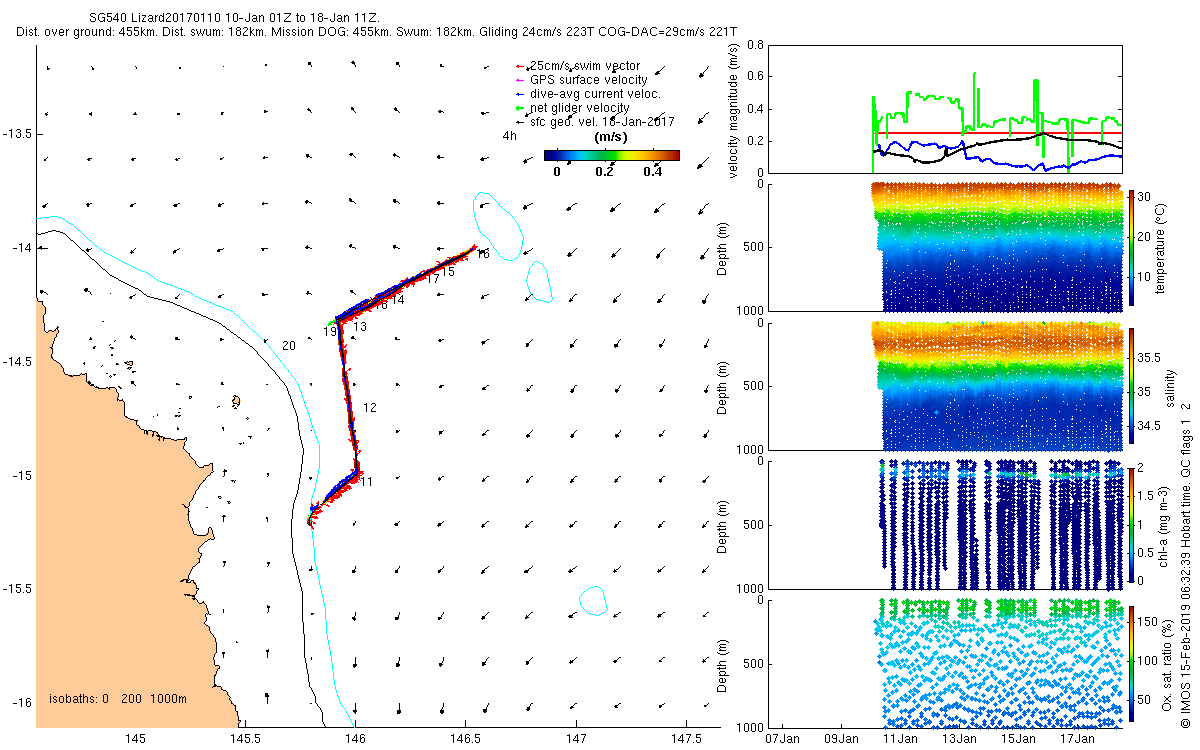Image resolution: width=1200 pixels, height=750 pixels.
Task: Click day marker 19 on the glider track
Action: [330, 331]
